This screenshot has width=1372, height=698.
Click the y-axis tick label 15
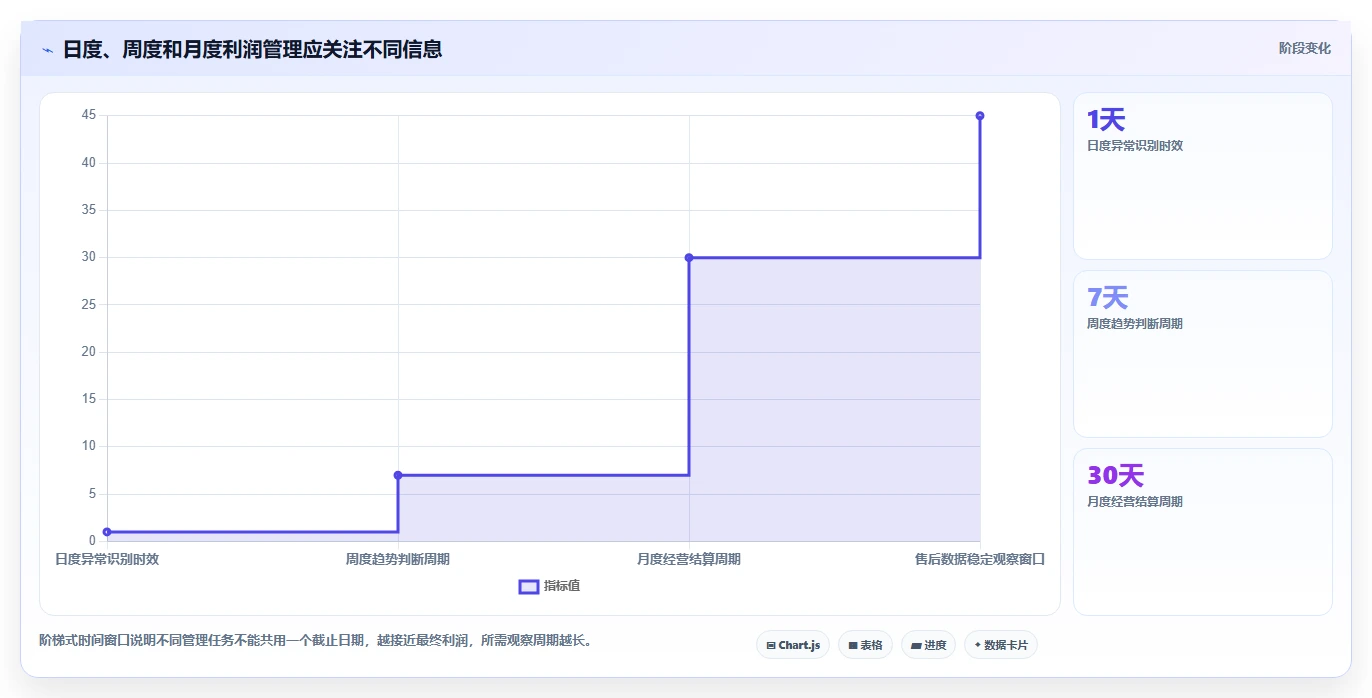(x=89, y=399)
